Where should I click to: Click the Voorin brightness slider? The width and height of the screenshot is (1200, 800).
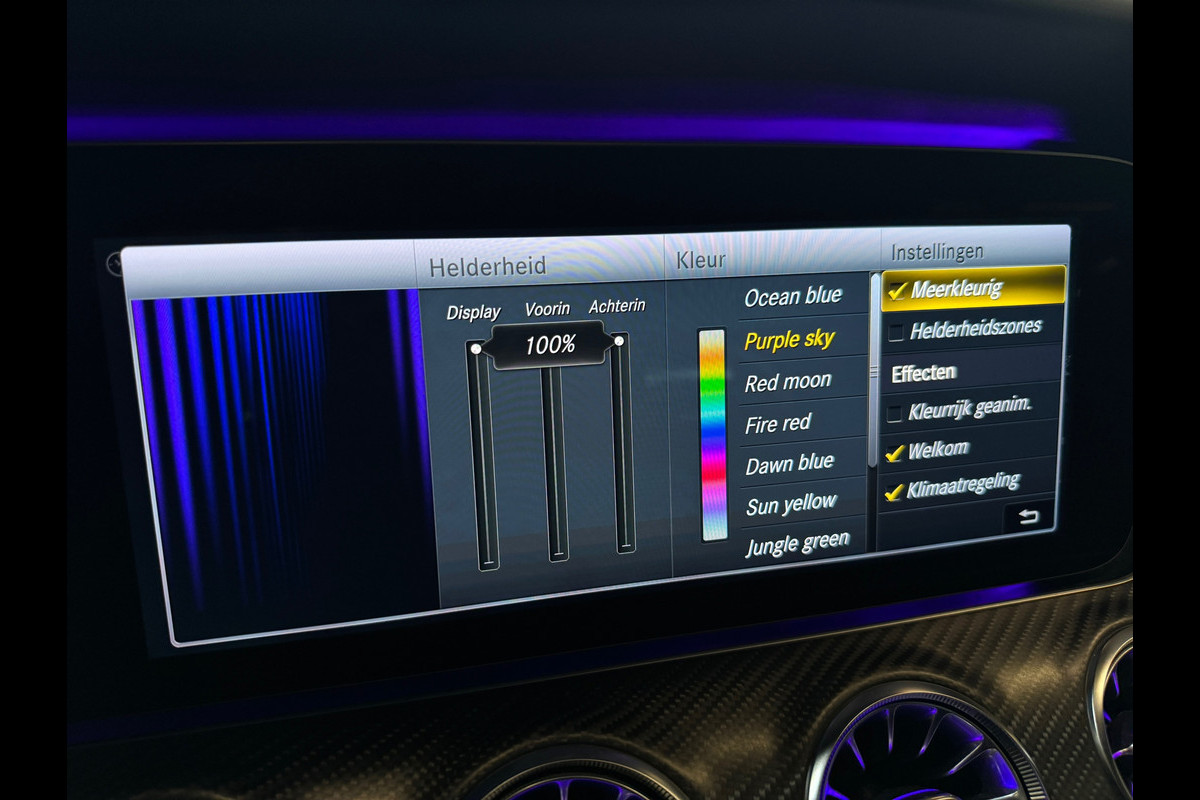(555, 460)
